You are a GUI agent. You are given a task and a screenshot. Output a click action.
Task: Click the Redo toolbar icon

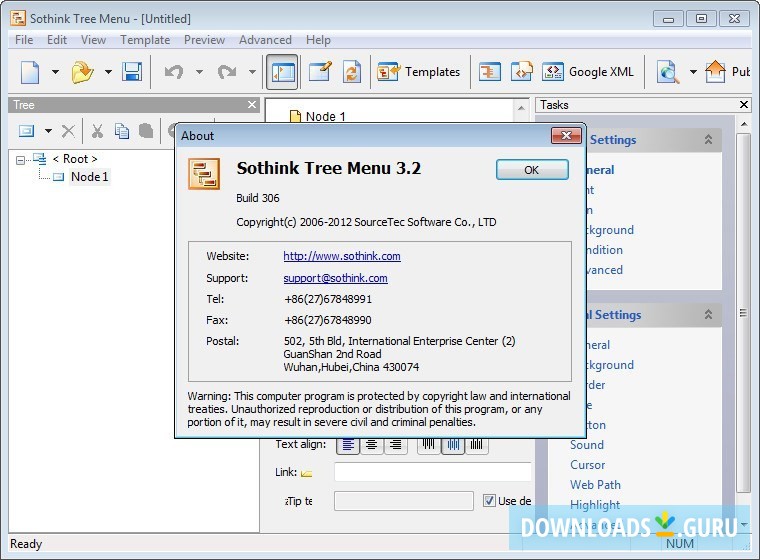point(226,72)
